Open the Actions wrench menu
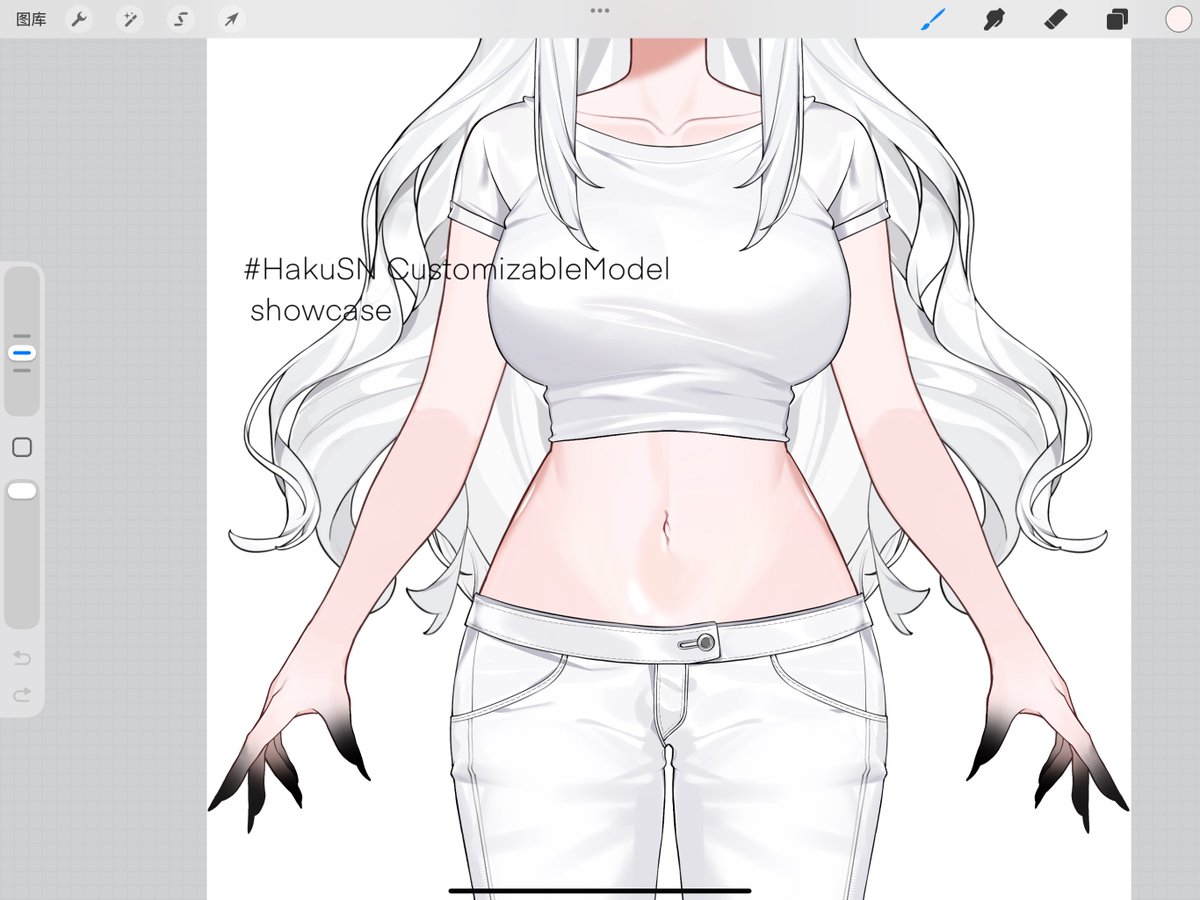The height and width of the screenshot is (900, 1200). coord(79,19)
